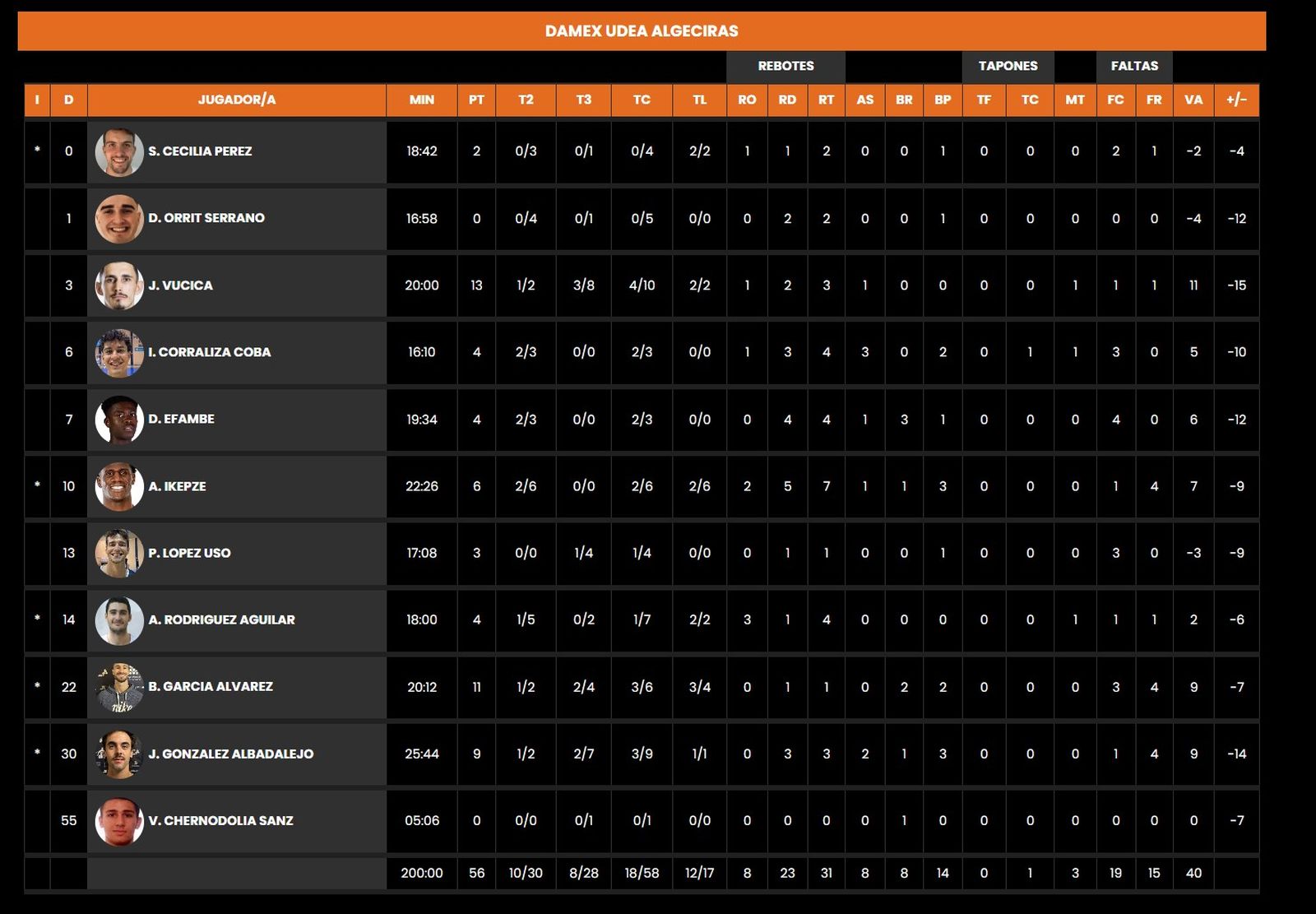Open B. Garcia Alvarez's player photo

pos(119,687)
